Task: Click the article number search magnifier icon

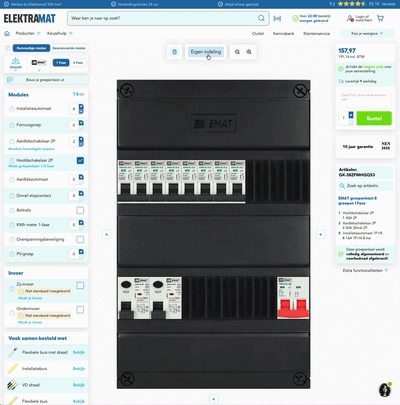Action: pyautogui.click(x=342, y=186)
